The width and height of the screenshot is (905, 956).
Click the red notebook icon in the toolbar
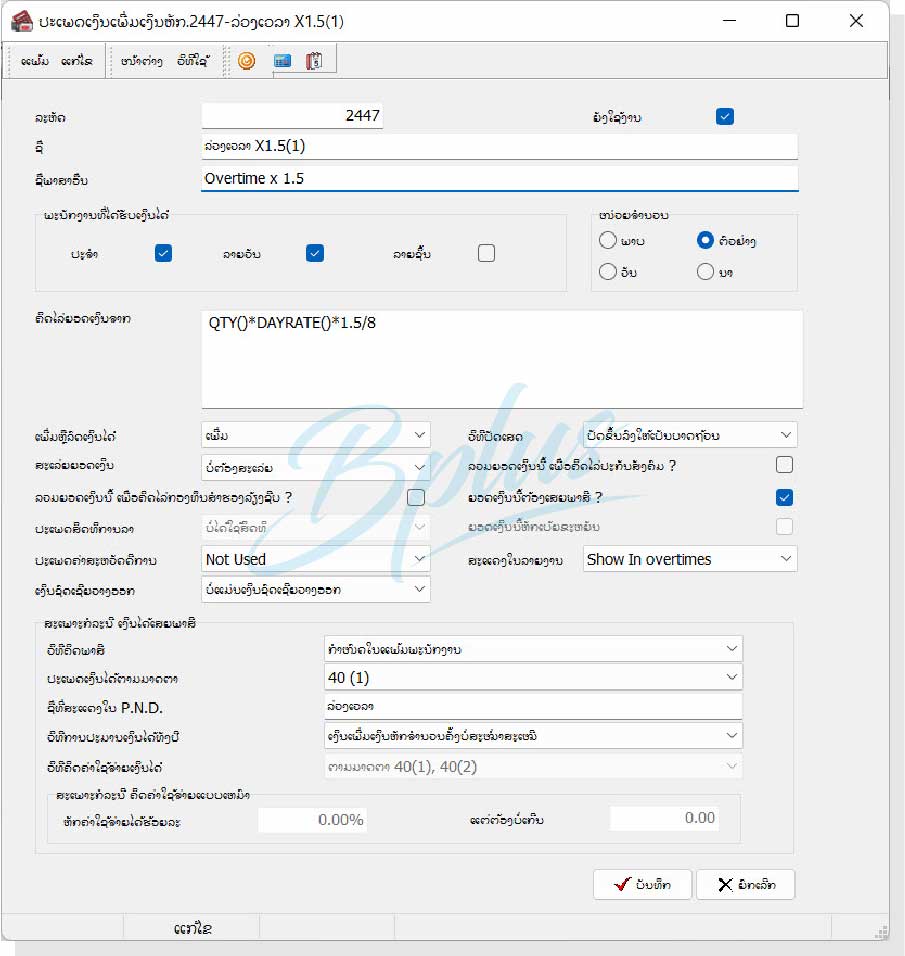click(x=314, y=61)
